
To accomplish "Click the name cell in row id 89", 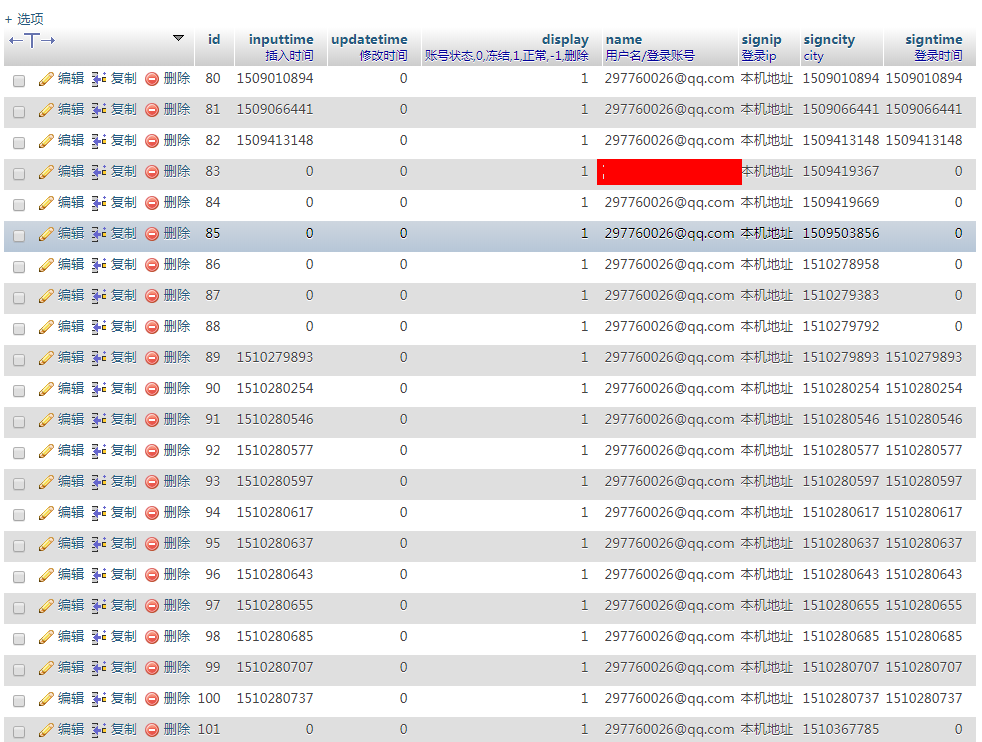I will [x=669, y=358].
